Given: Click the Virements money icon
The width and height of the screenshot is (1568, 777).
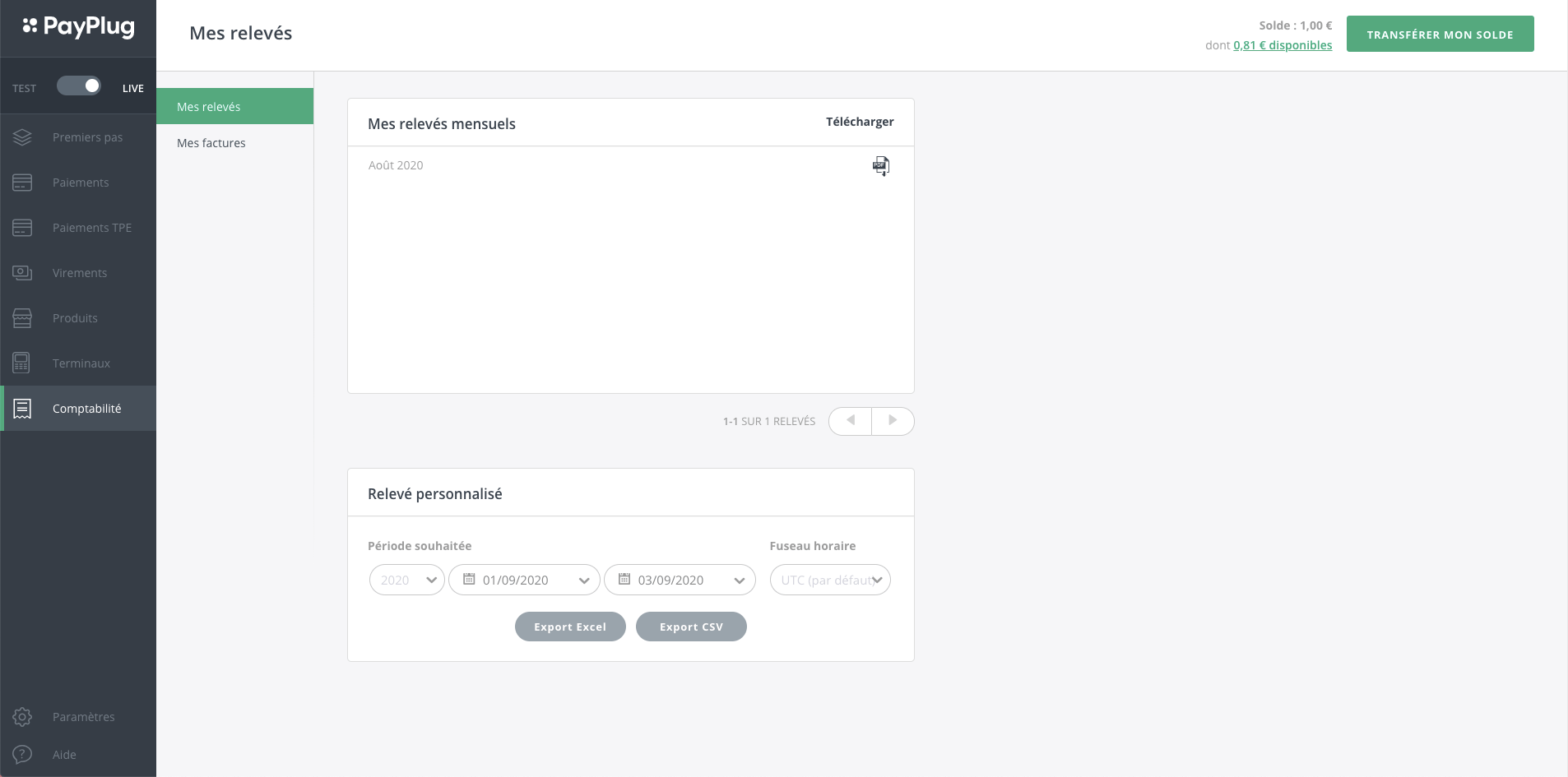Looking at the screenshot, I should (22, 273).
